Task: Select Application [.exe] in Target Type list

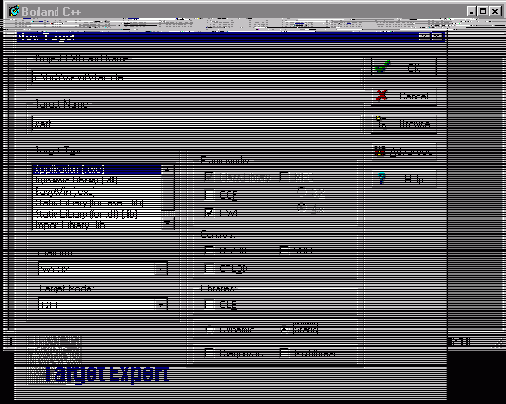Action: click(97, 169)
